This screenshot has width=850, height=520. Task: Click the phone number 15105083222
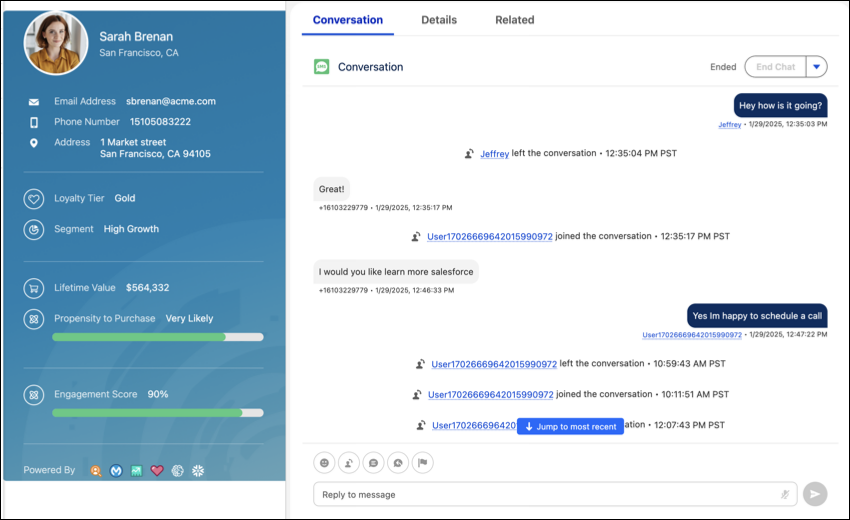(x=160, y=122)
